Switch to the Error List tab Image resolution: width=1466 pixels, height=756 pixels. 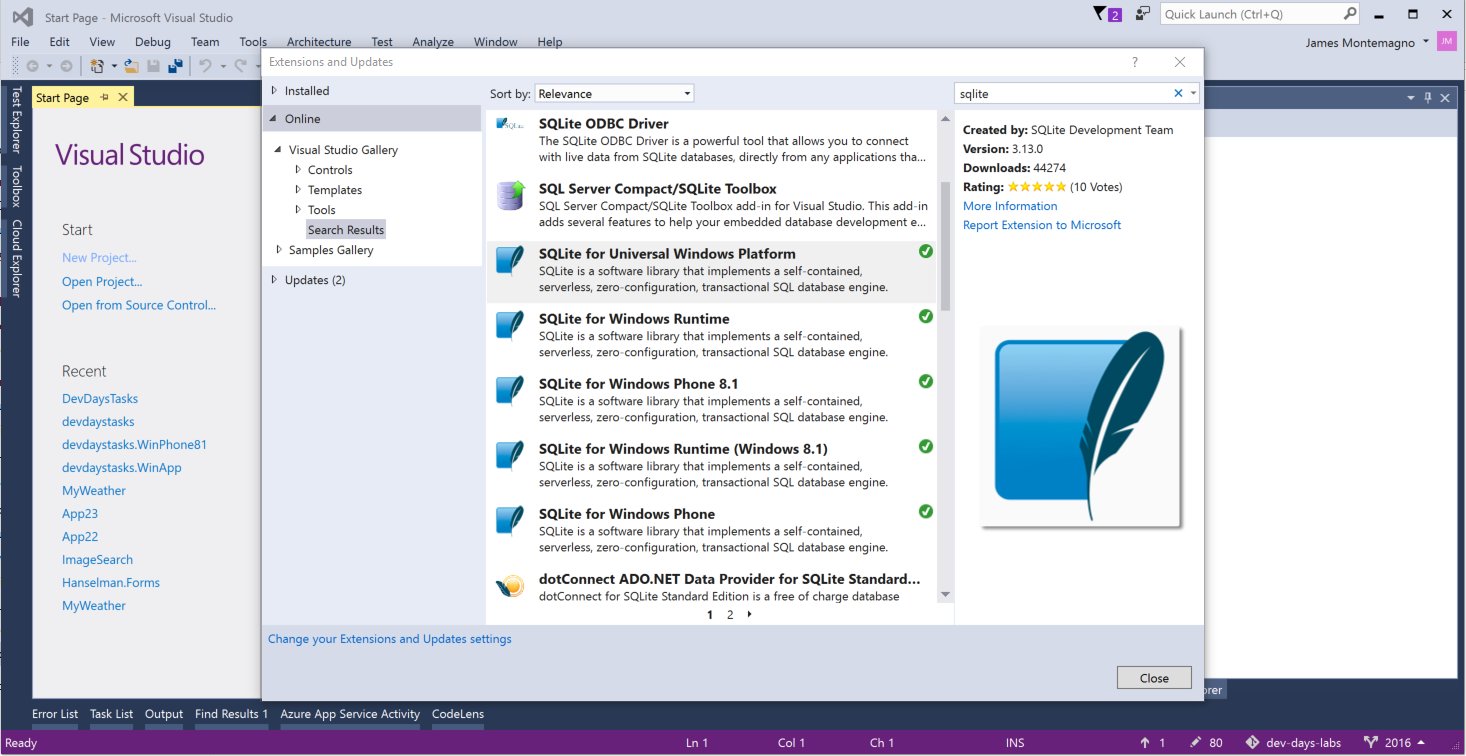[x=55, y=714]
